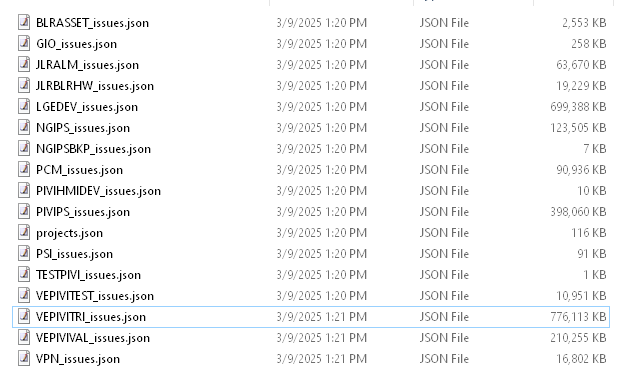637x379 pixels.
Task: Select the NGIPS_issues.json filename
Action: tap(83, 128)
